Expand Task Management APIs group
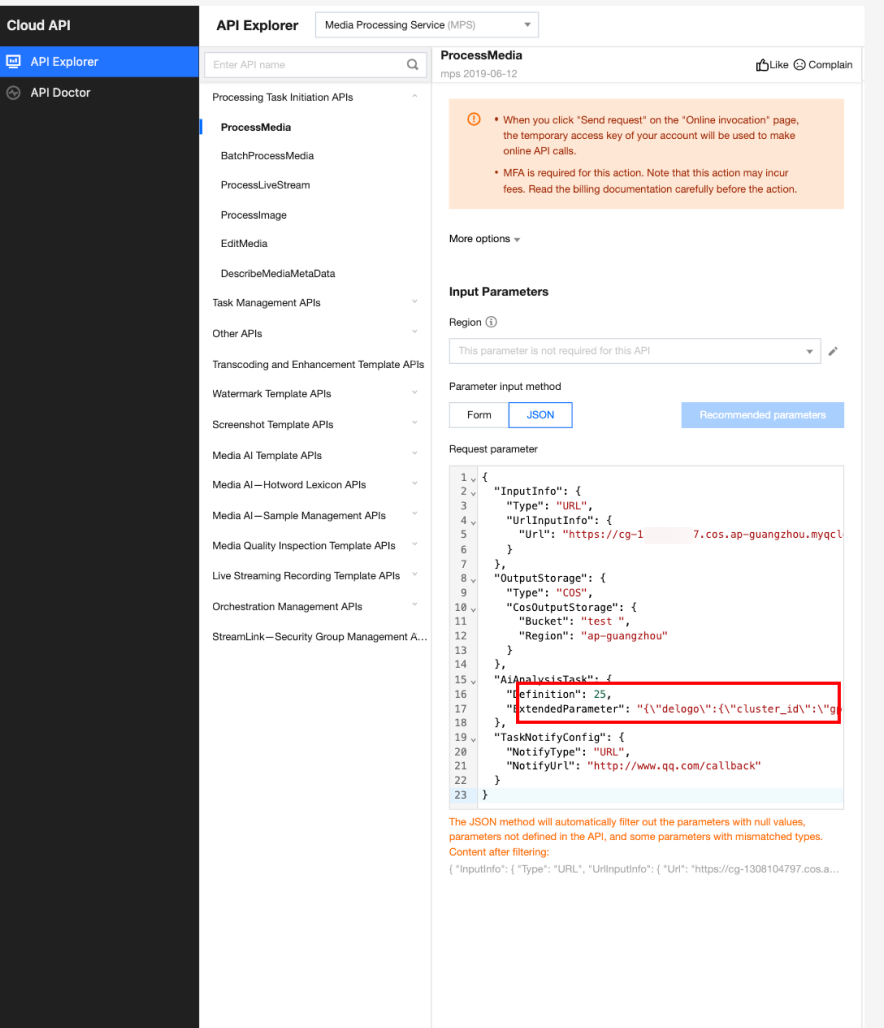884x1028 pixels. [315, 302]
